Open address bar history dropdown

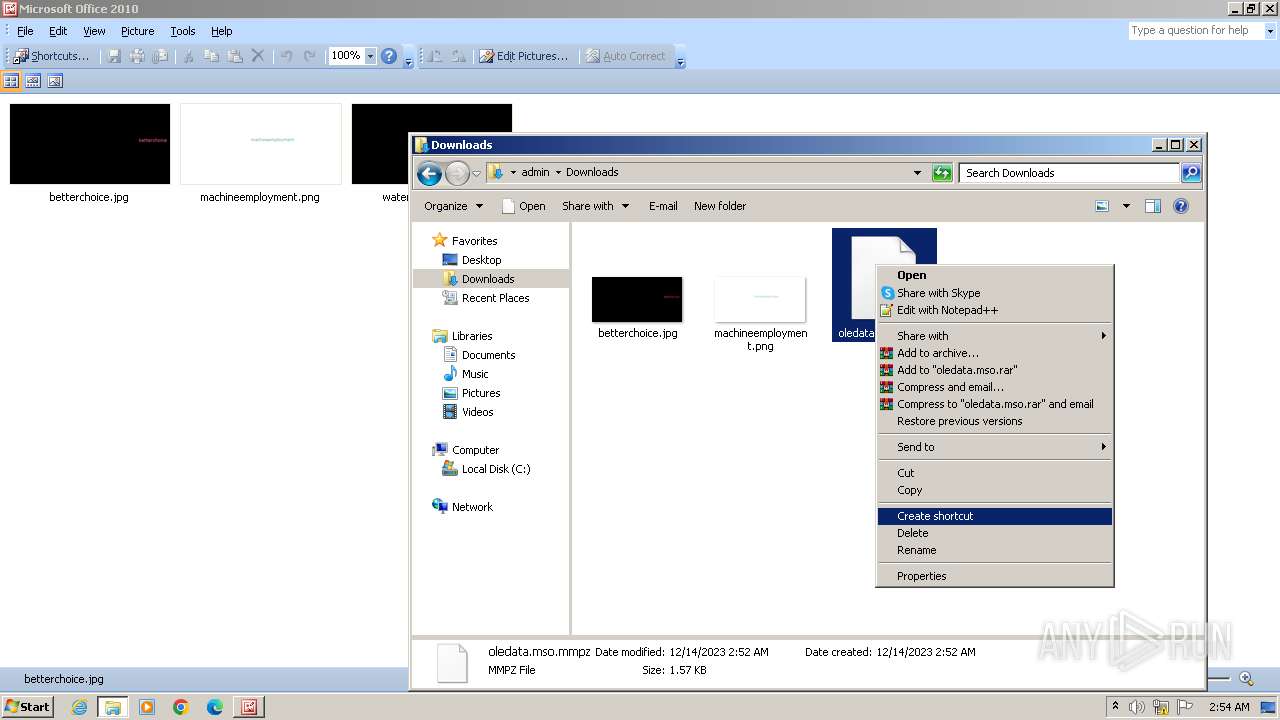click(x=917, y=173)
